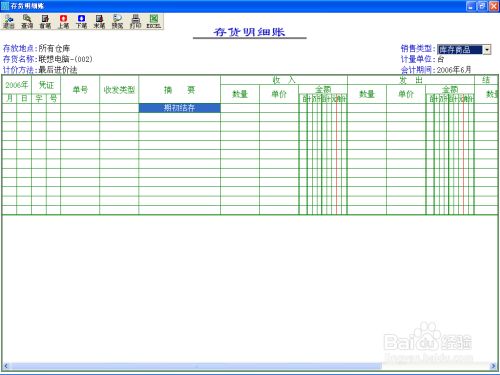Go to first record with 首笔
The height and width of the screenshot is (375, 500).
(x=45, y=21)
